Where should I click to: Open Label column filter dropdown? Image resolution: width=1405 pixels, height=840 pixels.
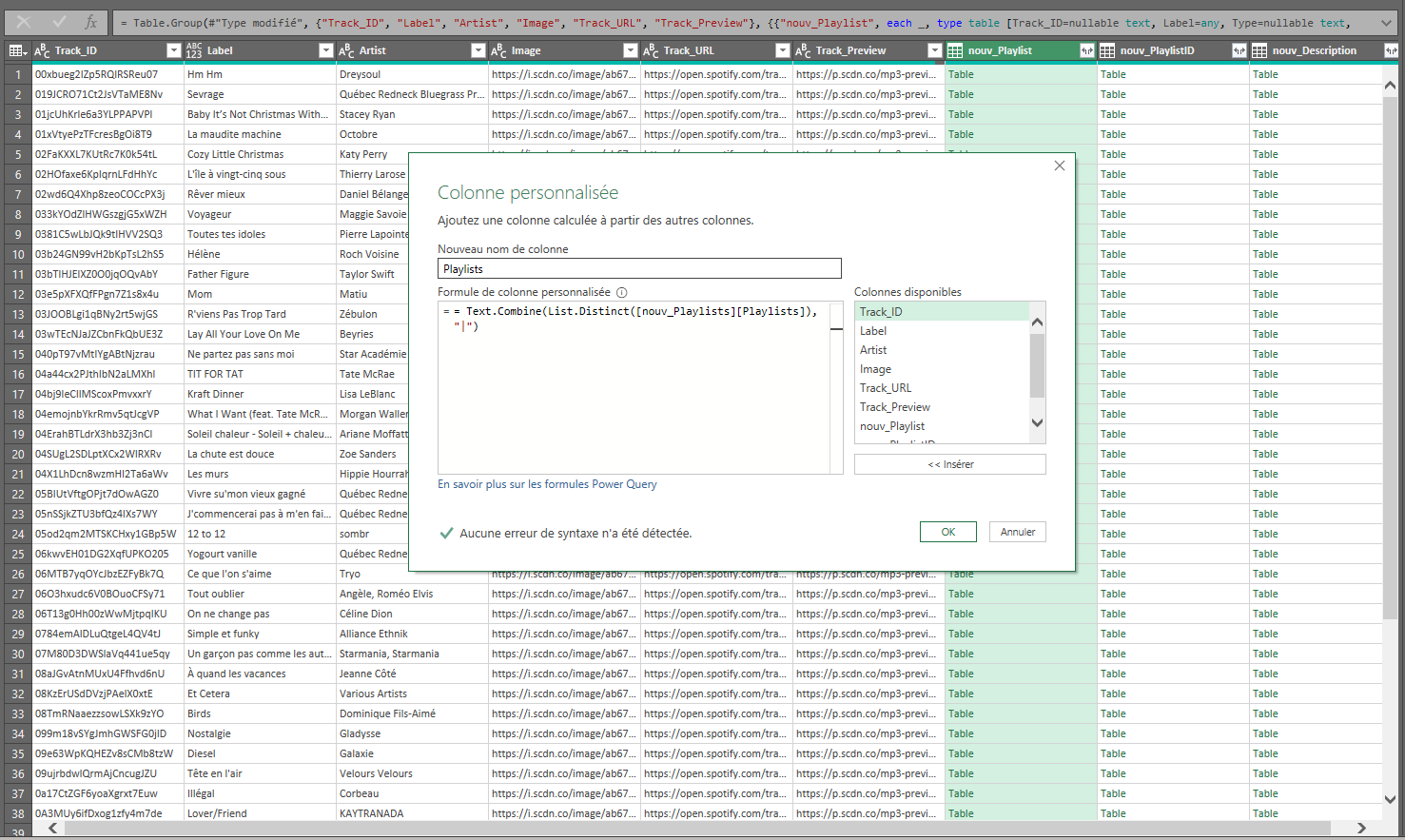coord(325,50)
